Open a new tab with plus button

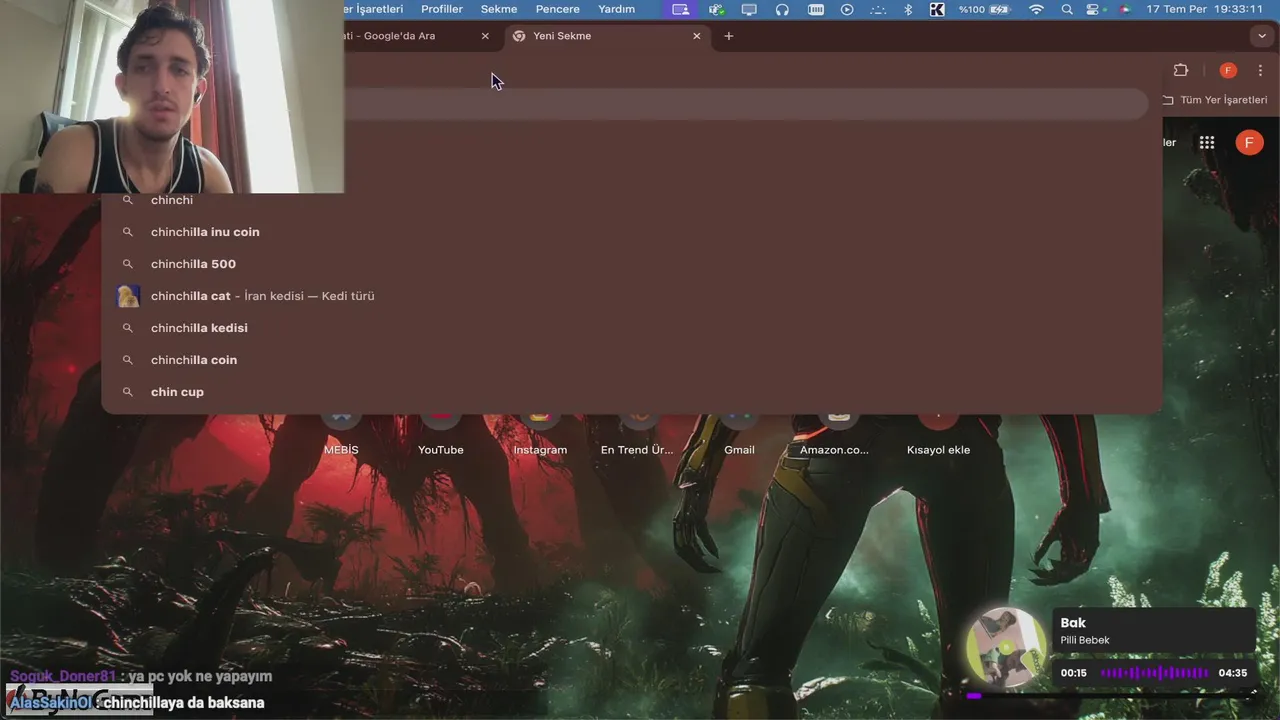coord(729,36)
